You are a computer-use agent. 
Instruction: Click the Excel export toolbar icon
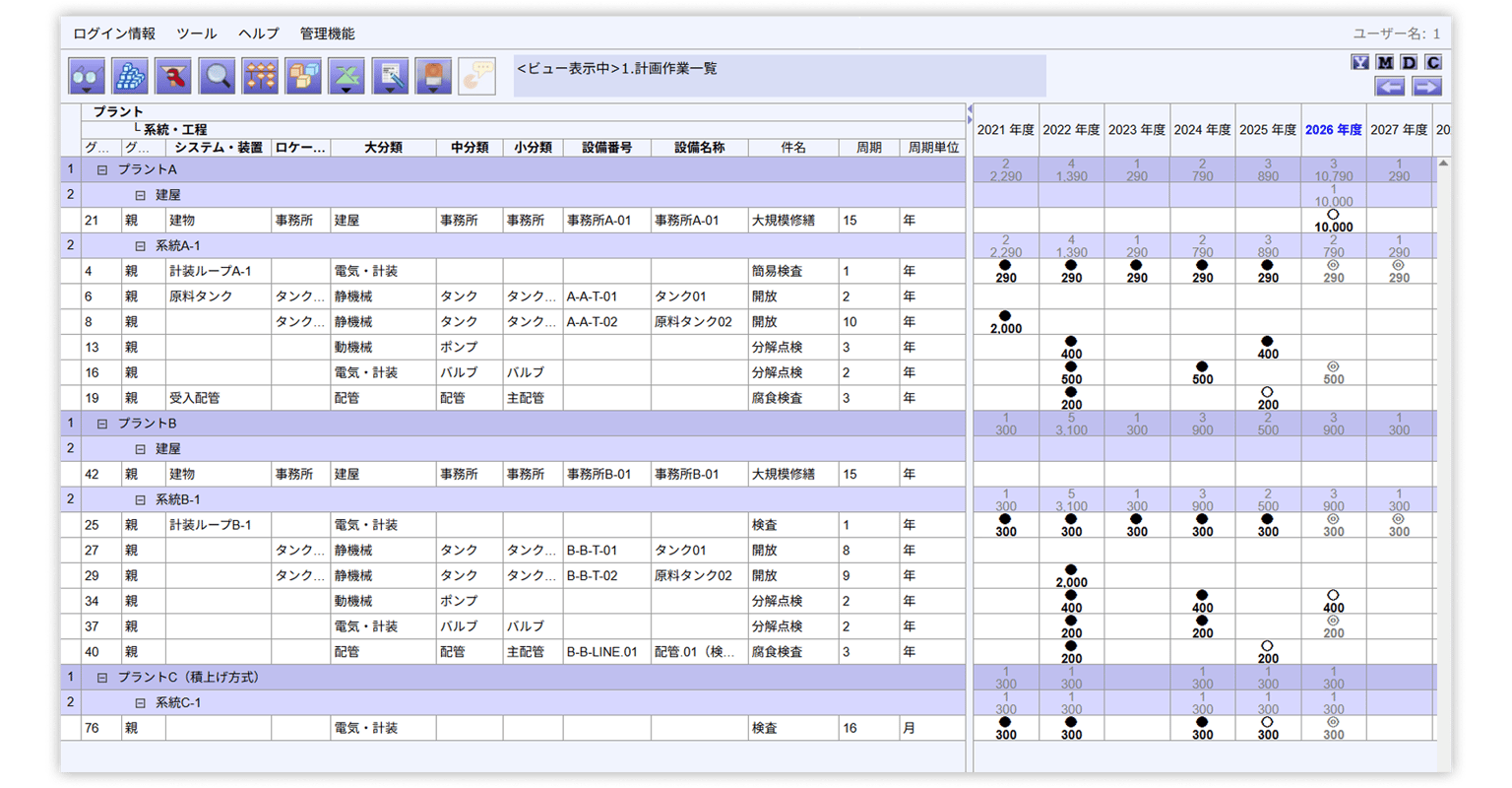click(x=346, y=77)
